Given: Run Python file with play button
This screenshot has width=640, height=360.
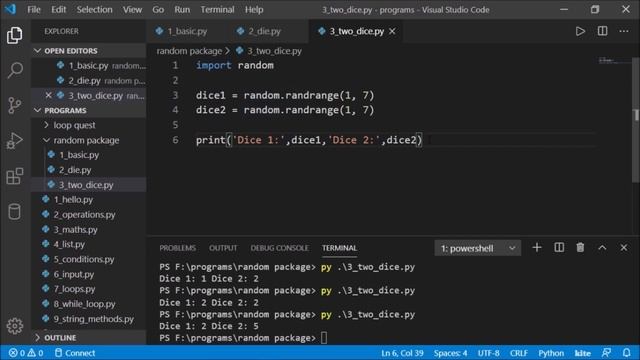Looking at the screenshot, I should tap(580, 31).
